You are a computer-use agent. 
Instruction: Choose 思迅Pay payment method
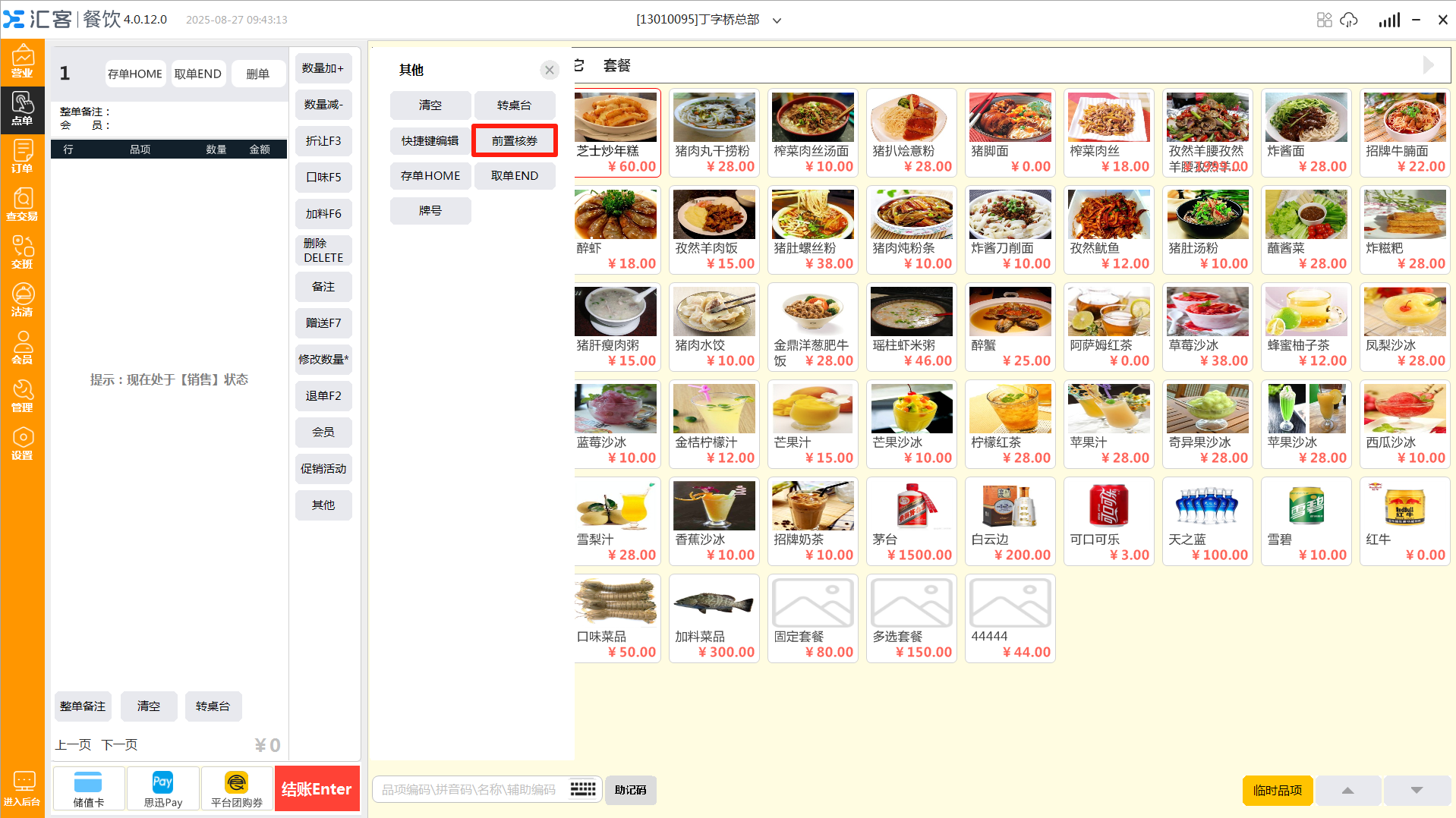click(163, 789)
